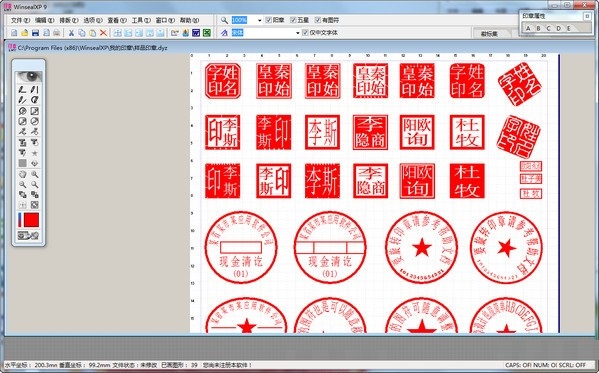Open the 选项 menu
Screen dimensions: 599x373
pos(93,20)
